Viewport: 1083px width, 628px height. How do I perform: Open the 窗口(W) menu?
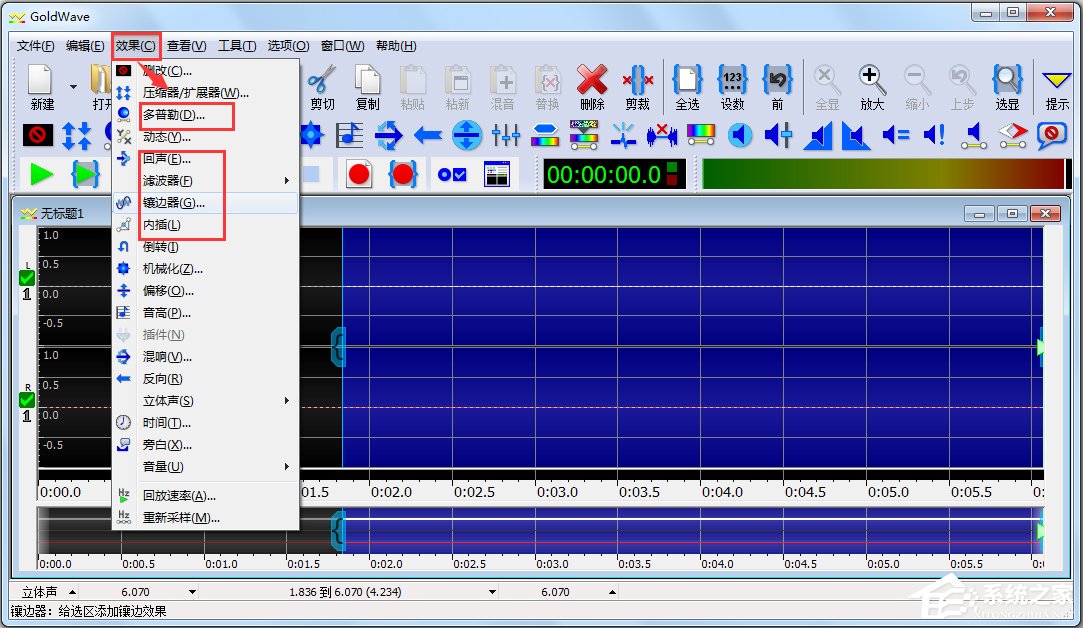(x=343, y=46)
